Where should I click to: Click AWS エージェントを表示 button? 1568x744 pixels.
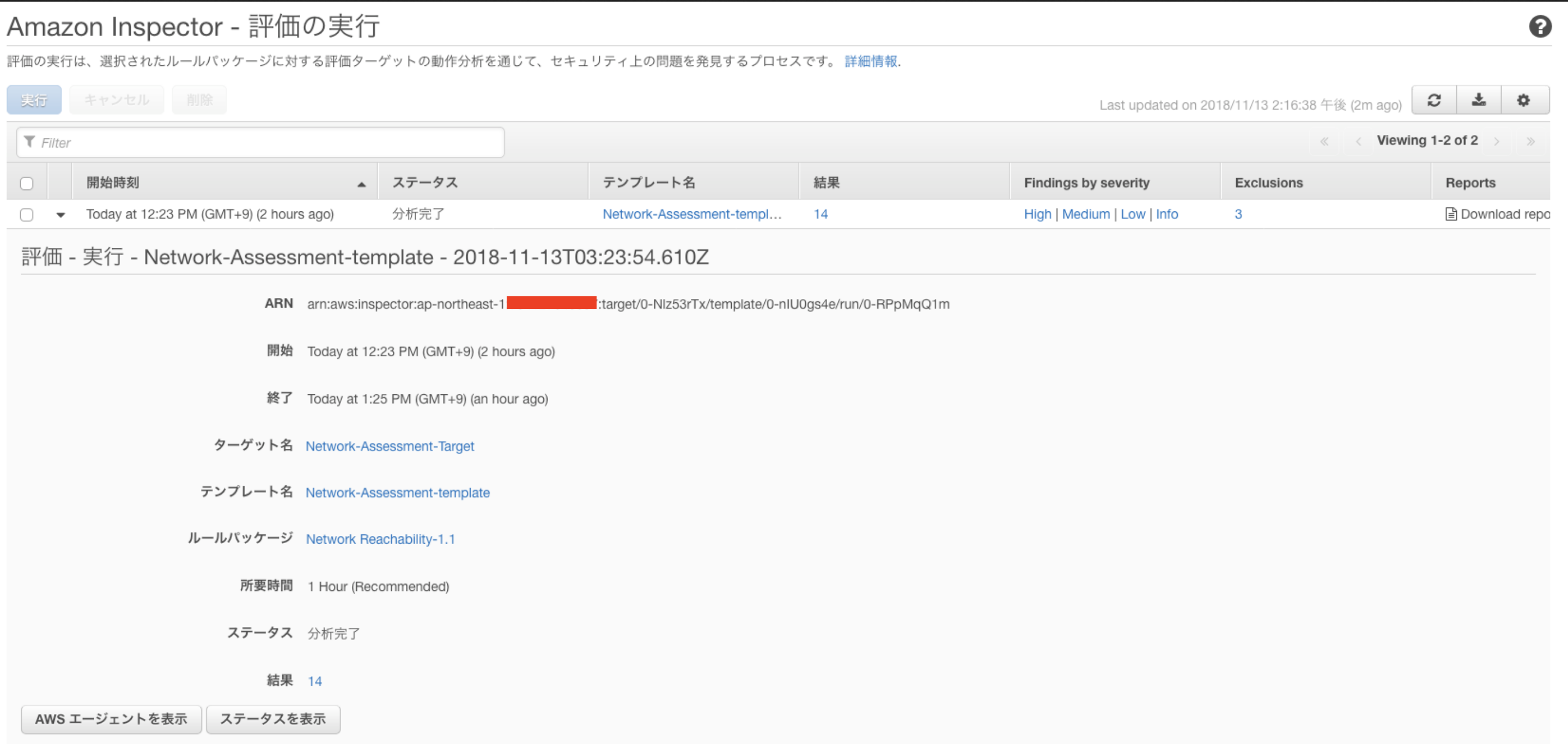pos(111,719)
